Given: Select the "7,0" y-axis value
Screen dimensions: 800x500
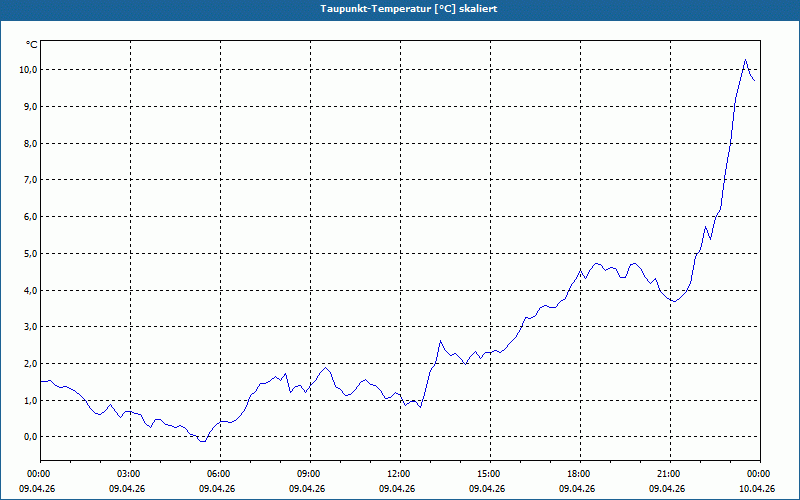Looking at the screenshot, I should click(x=30, y=180).
